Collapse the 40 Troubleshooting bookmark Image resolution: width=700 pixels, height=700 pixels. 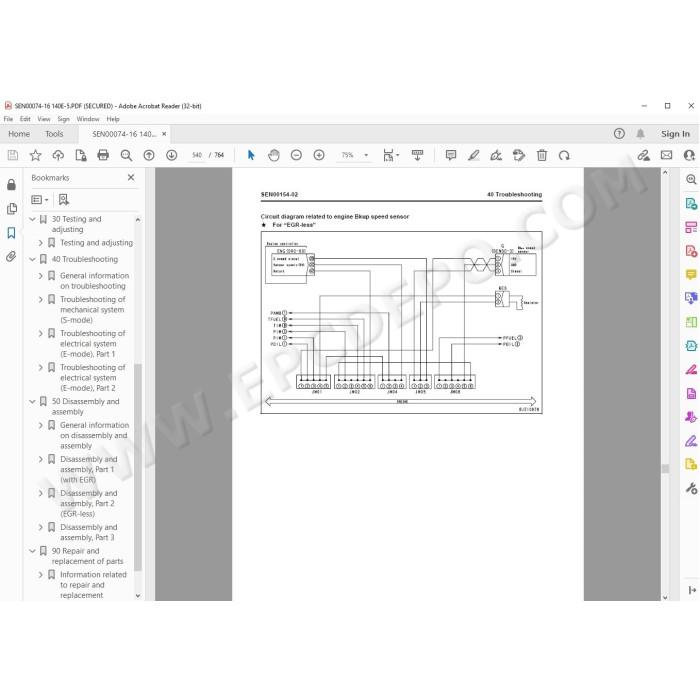(33, 259)
